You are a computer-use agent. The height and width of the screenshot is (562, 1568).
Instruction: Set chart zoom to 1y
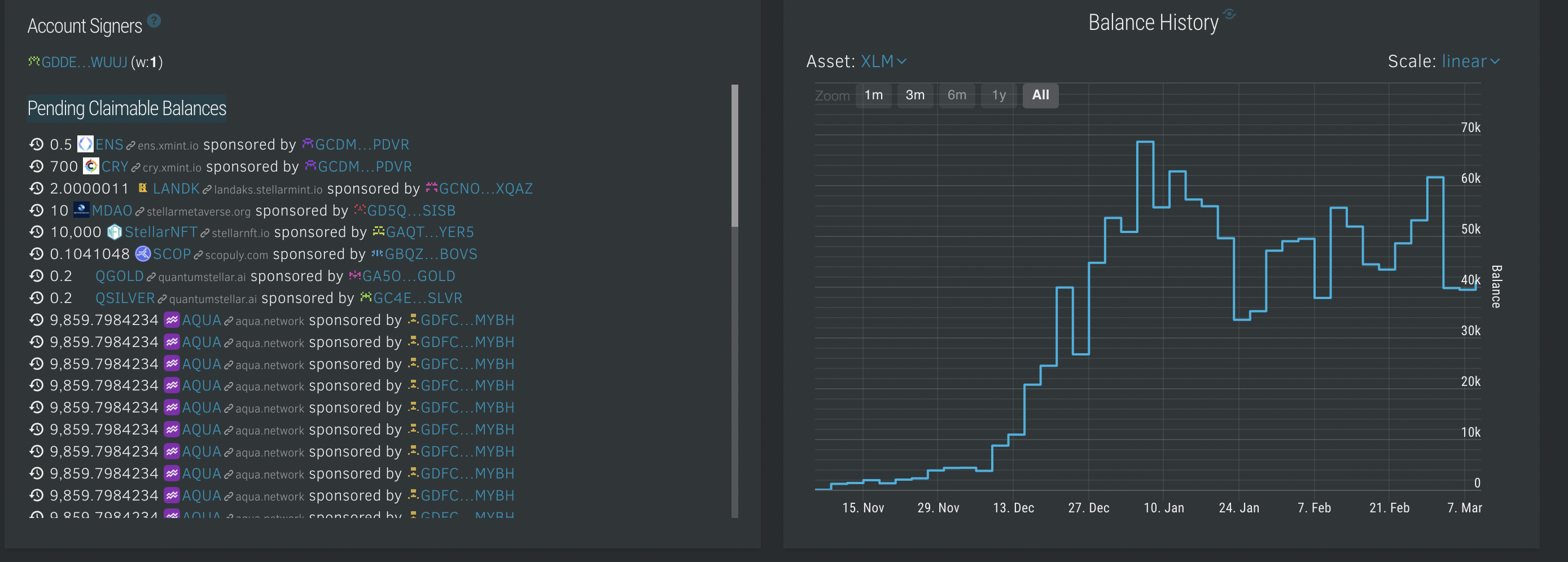pos(999,95)
